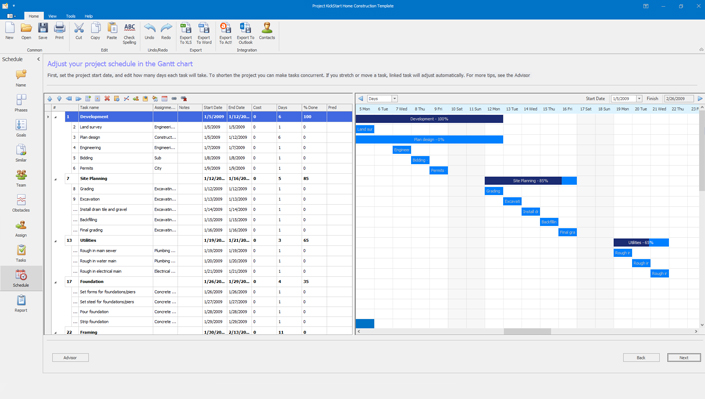
Task: Click the Finish date field
Action: (x=678, y=99)
